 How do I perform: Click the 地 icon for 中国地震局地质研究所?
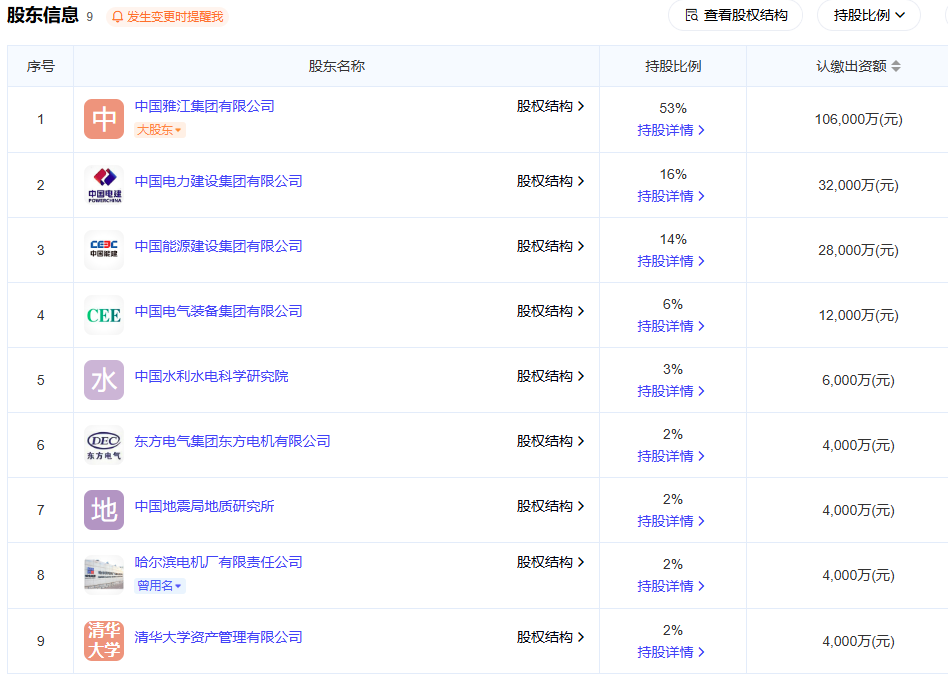click(x=103, y=509)
